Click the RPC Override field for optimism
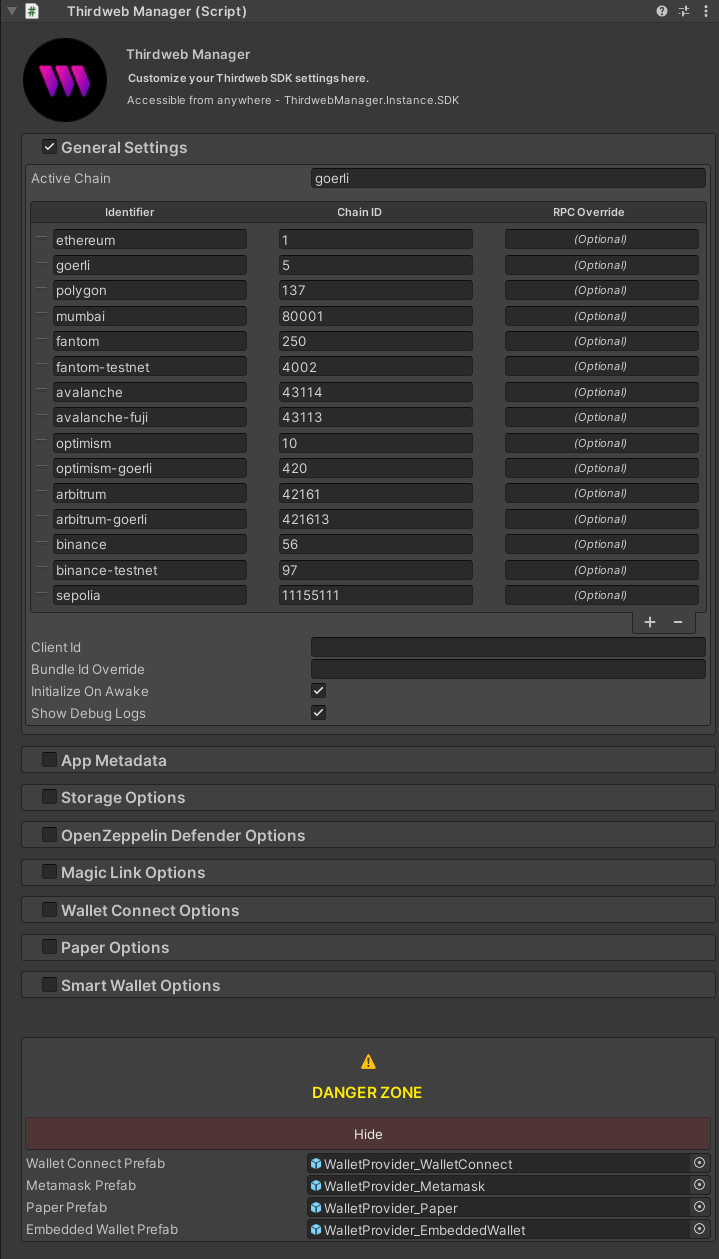 tap(601, 443)
